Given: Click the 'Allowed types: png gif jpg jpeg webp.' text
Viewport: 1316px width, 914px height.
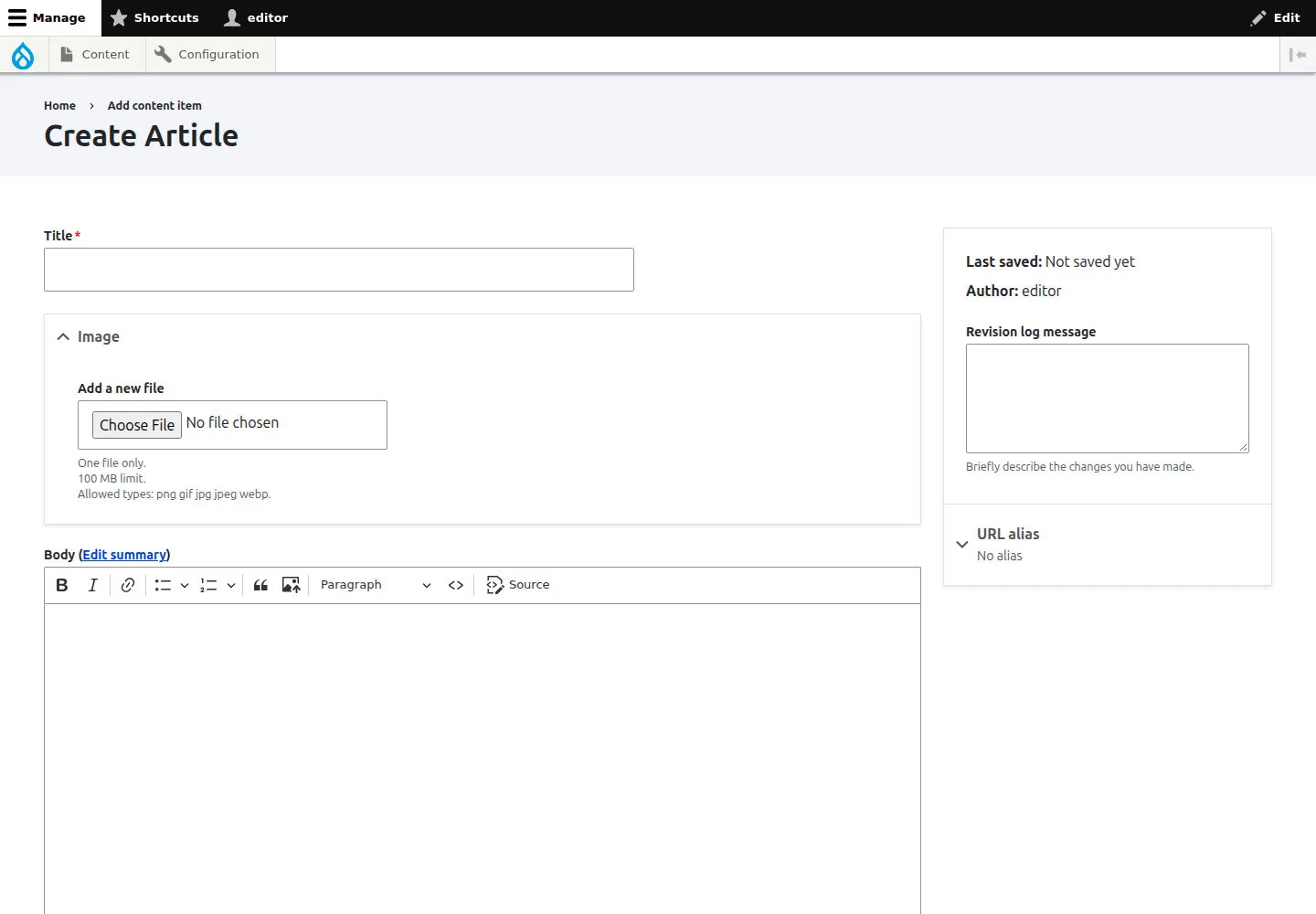Looking at the screenshot, I should 175,494.
